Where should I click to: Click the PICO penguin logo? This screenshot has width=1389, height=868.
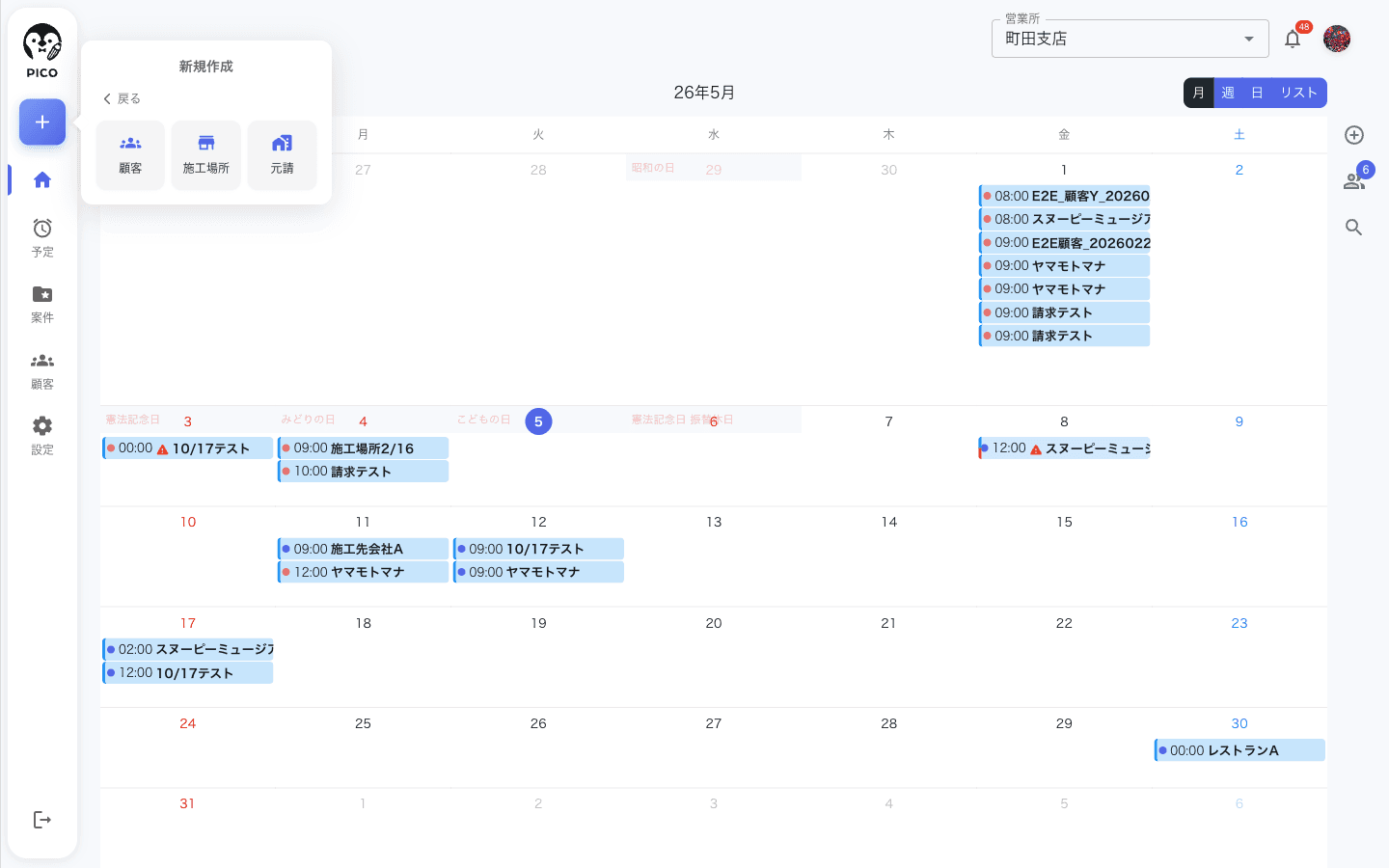(x=42, y=52)
